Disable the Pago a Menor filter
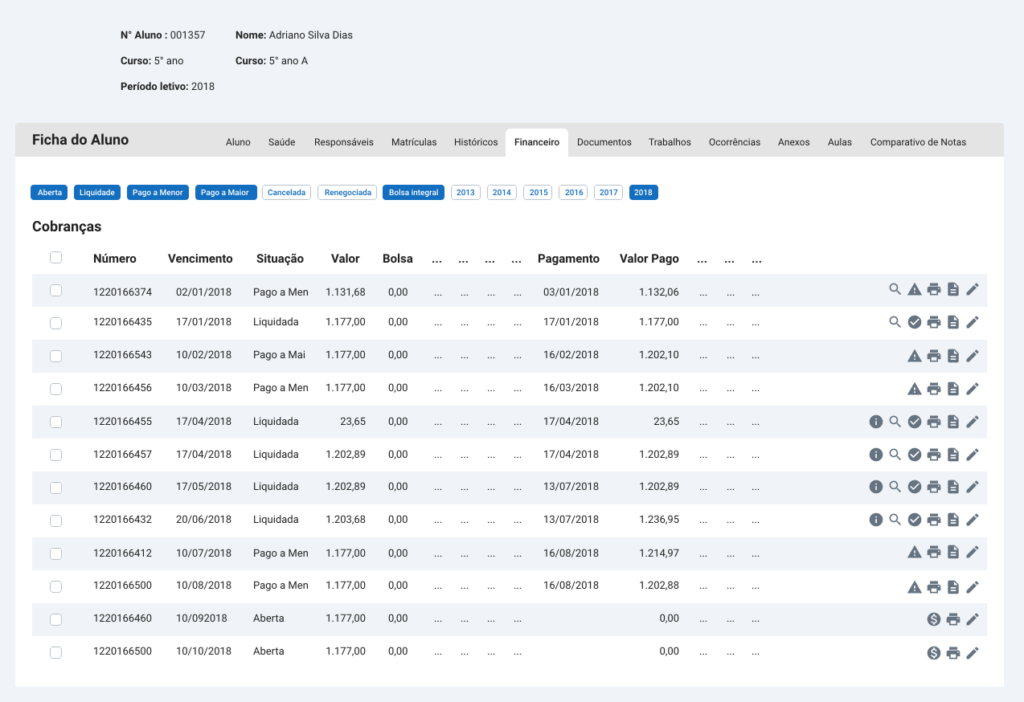The image size is (1024, 702). [157, 193]
